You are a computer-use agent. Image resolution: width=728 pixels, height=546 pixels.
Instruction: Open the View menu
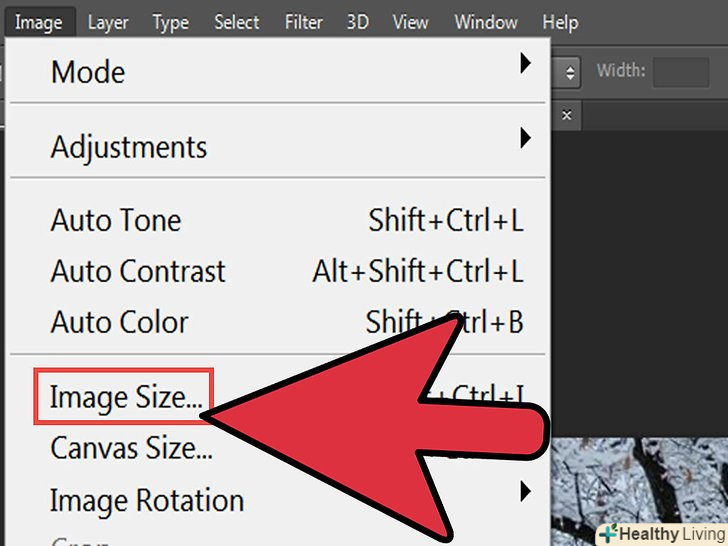[411, 22]
